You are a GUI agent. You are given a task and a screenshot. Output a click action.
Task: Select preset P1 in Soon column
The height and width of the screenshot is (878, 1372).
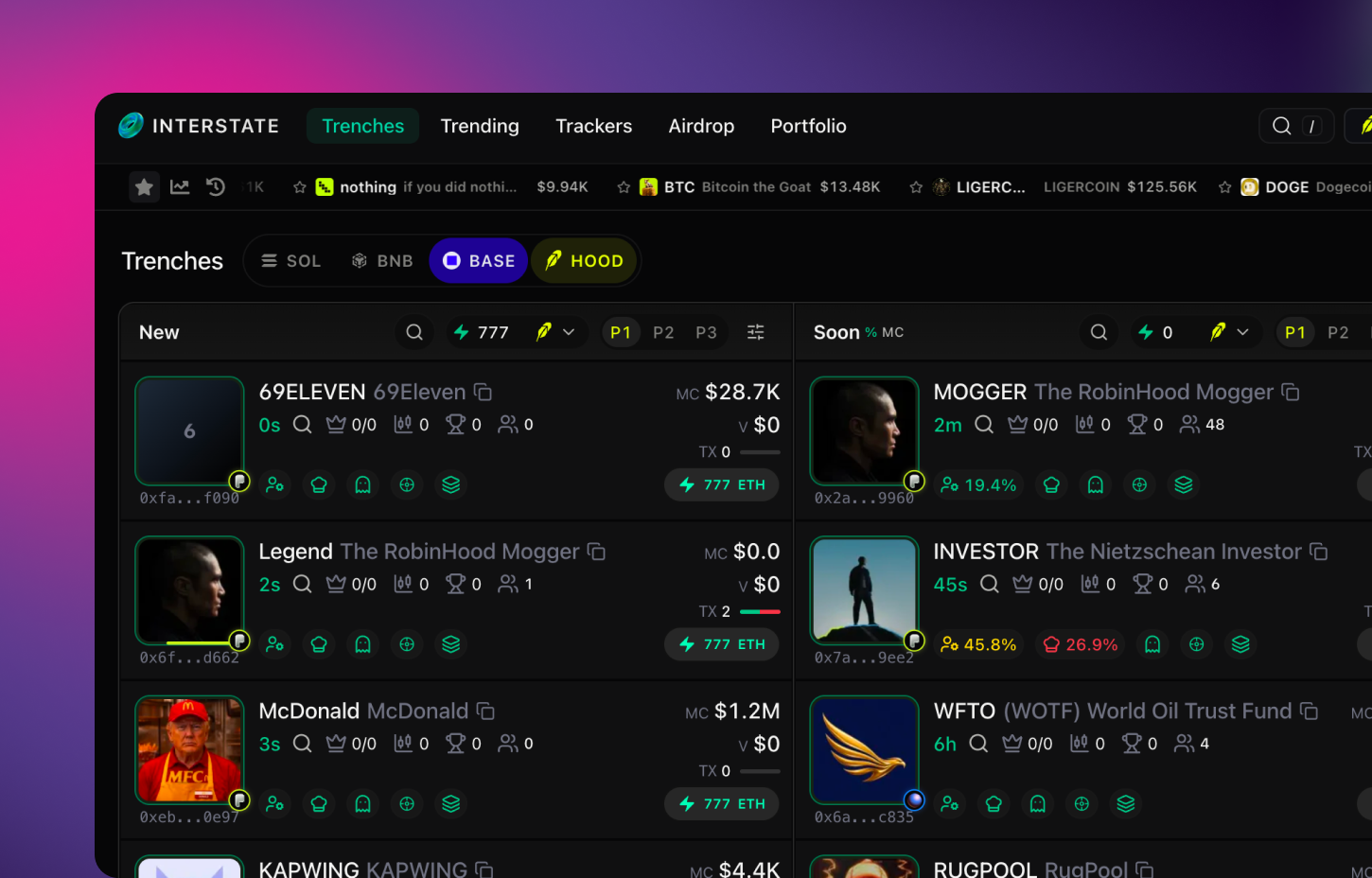(x=1295, y=332)
